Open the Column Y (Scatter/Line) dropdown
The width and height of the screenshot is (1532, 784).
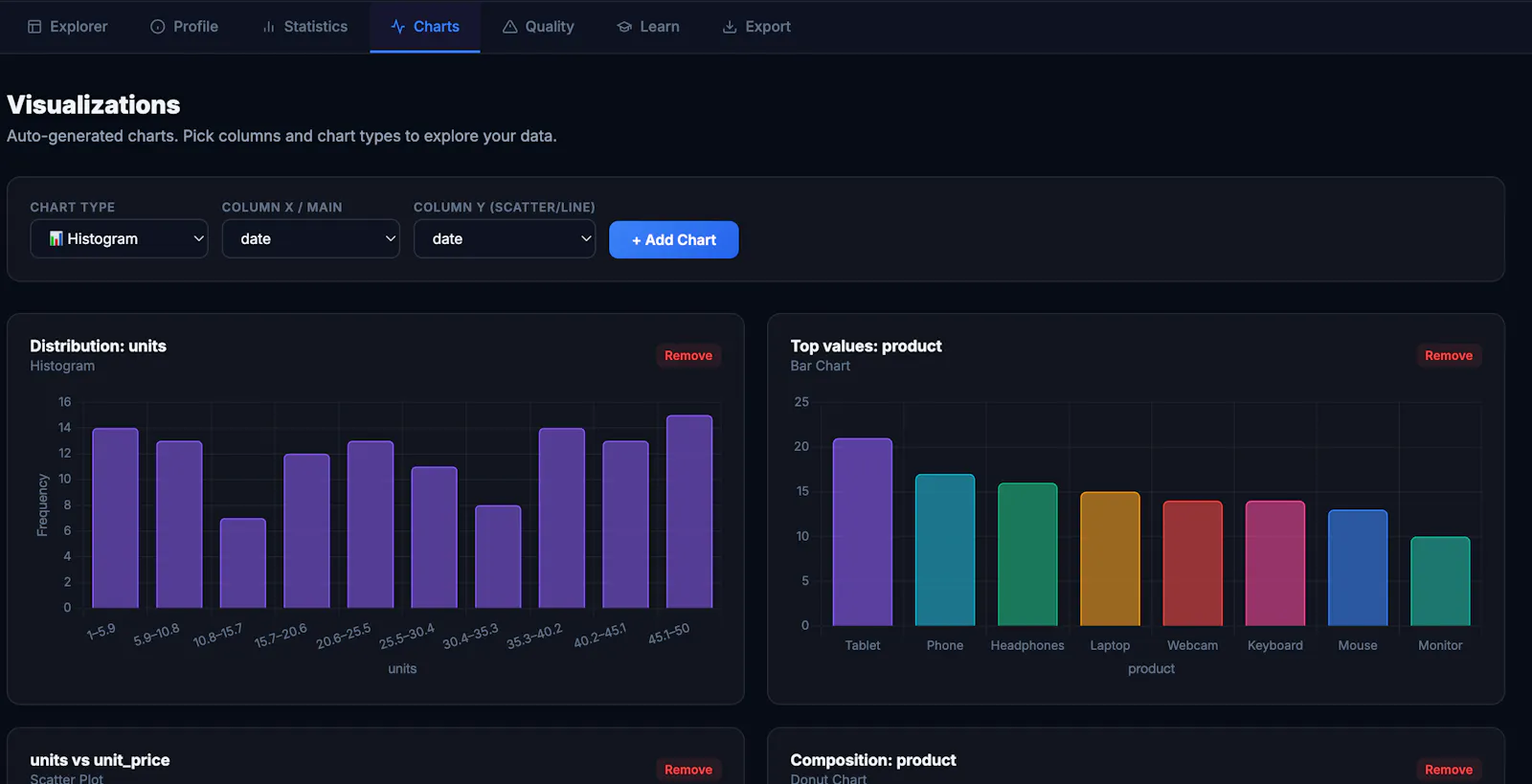click(505, 238)
